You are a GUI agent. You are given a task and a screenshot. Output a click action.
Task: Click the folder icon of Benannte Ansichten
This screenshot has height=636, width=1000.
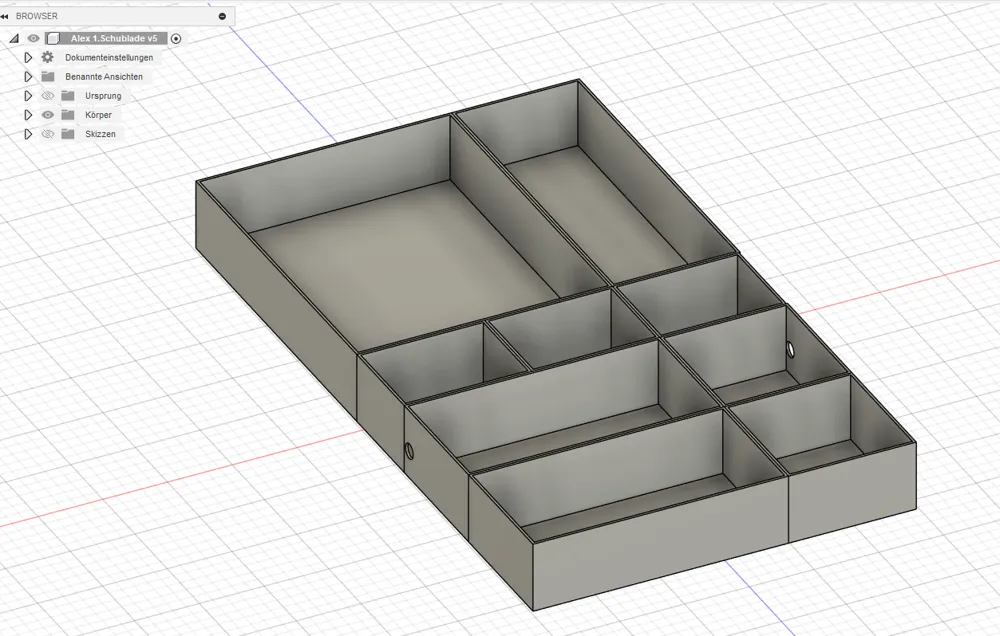pos(48,77)
